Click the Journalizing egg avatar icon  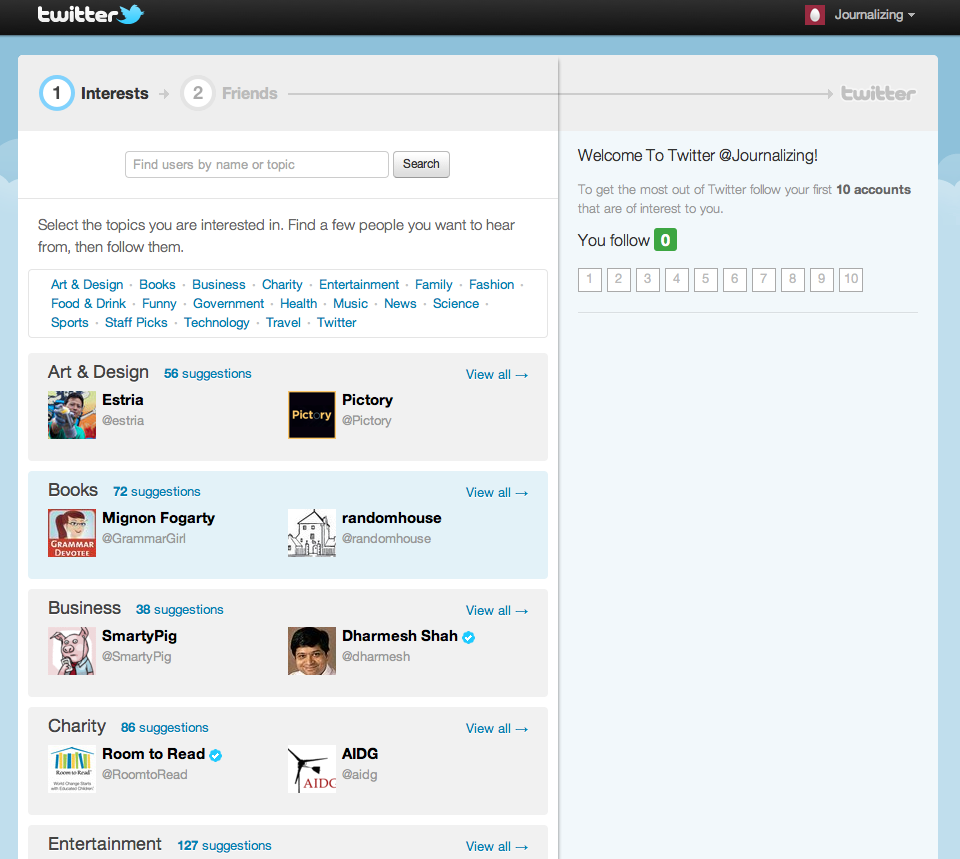pyautogui.click(x=815, y=15)
